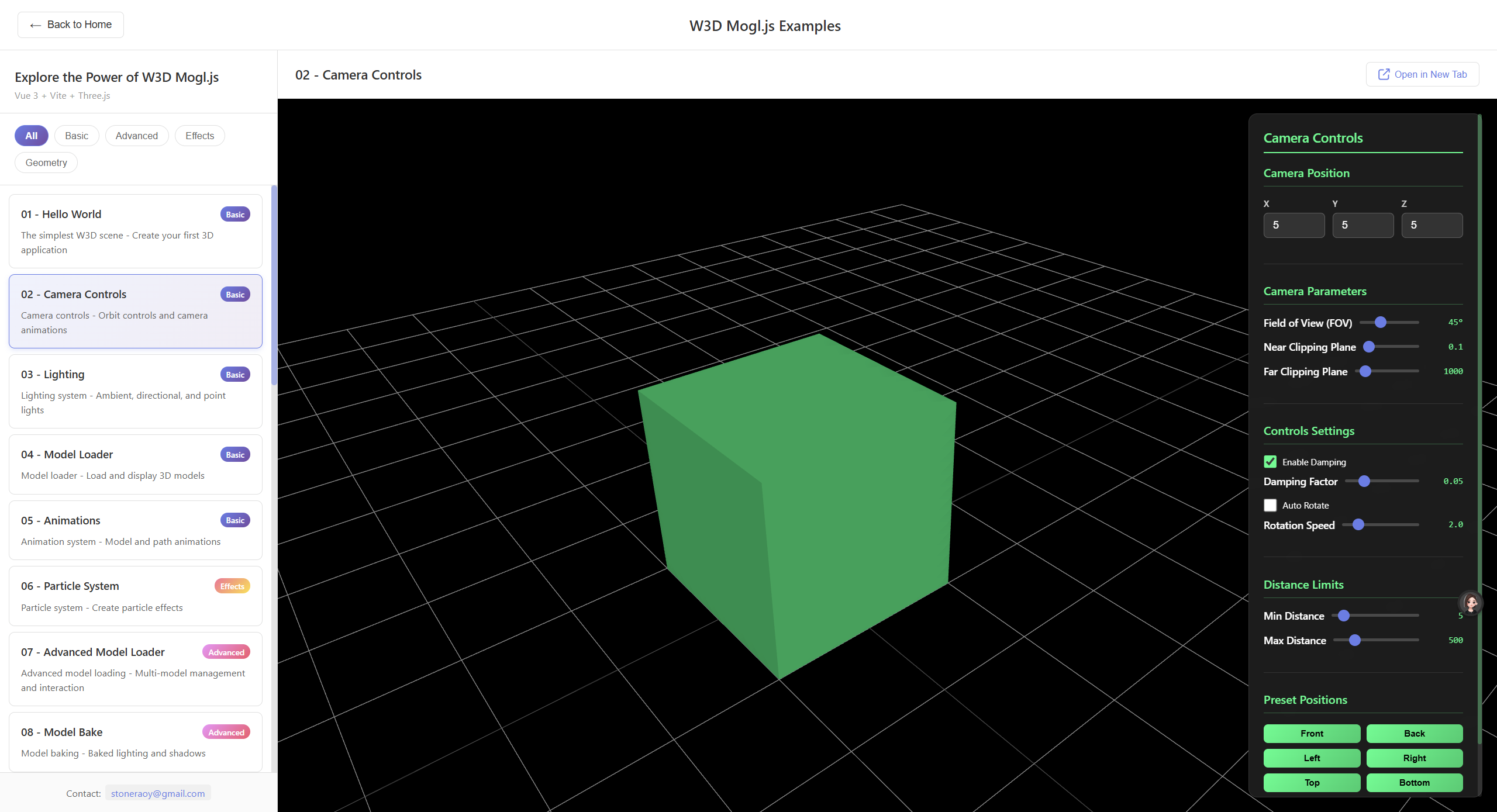Open the 05 - Animations example
Screen dimensions: 1497x812
(136, 530)
